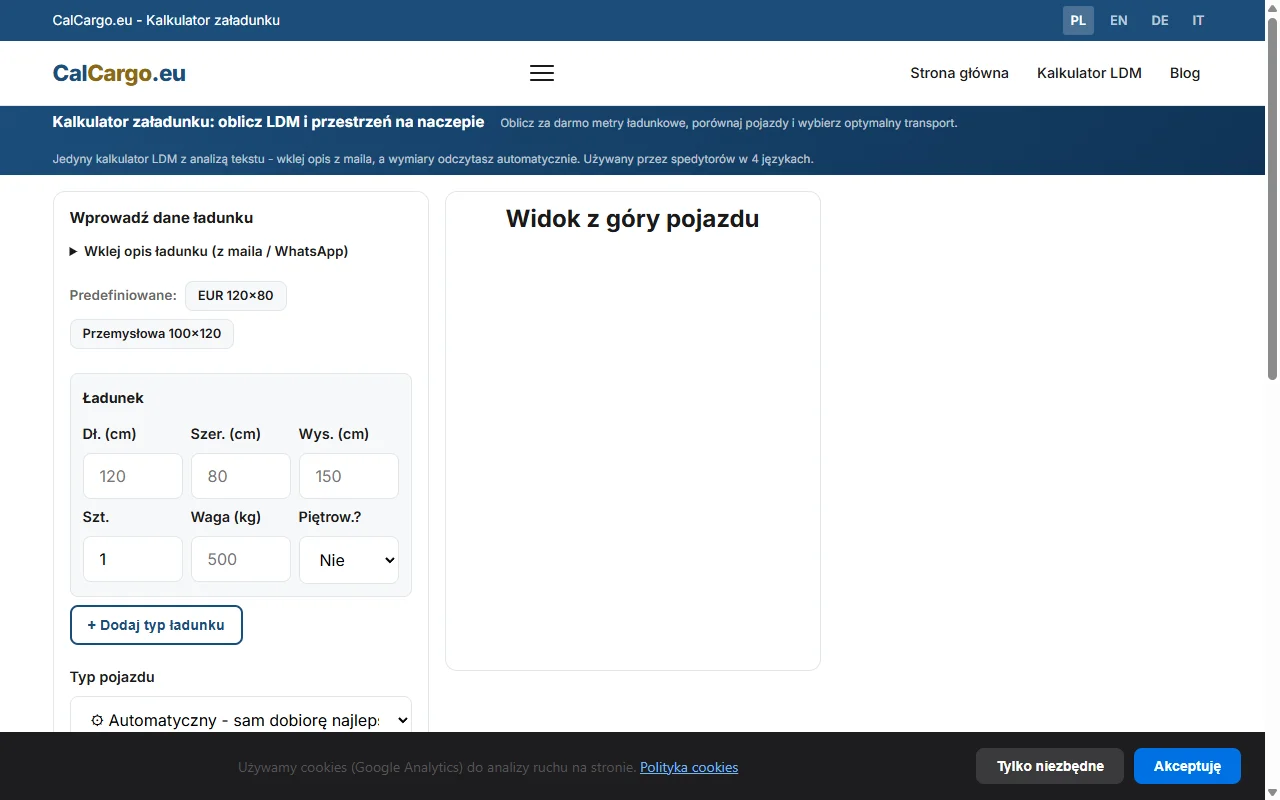Switch language to DE
Image resolution: width=1280 pixels, height=800 pixels.
coord(1159,20)
